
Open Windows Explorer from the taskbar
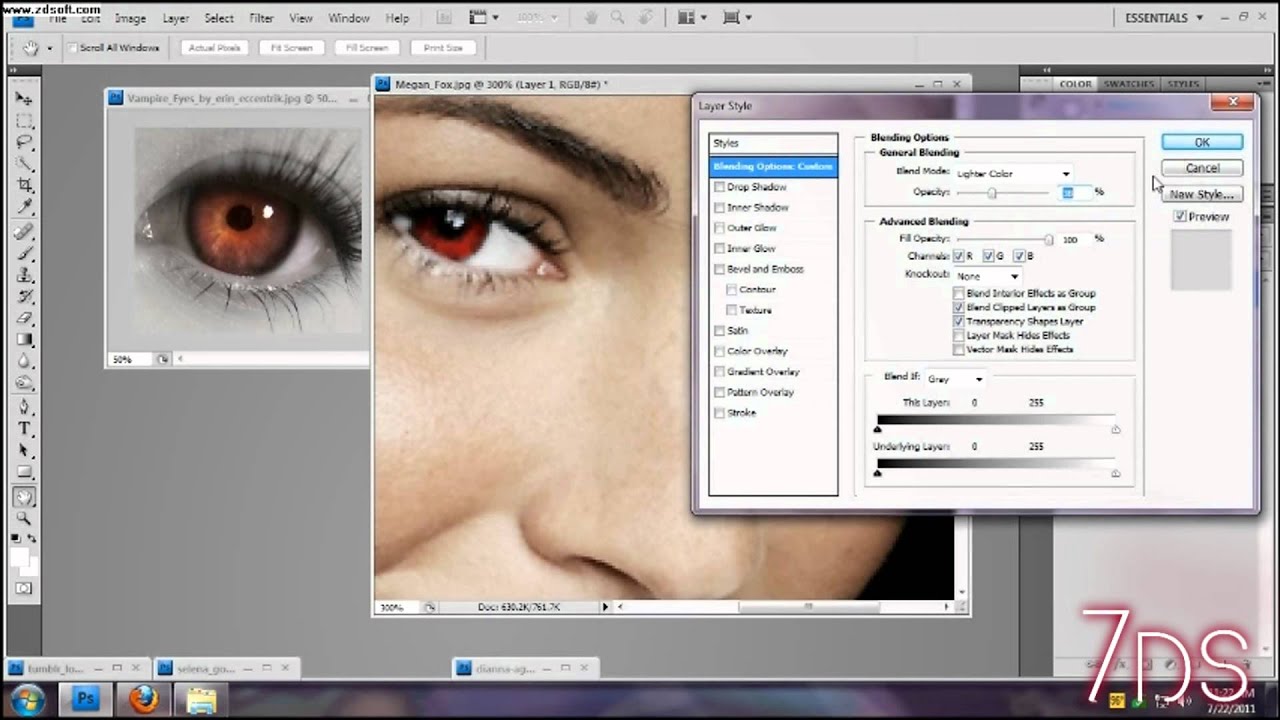(x=201, y=699)
